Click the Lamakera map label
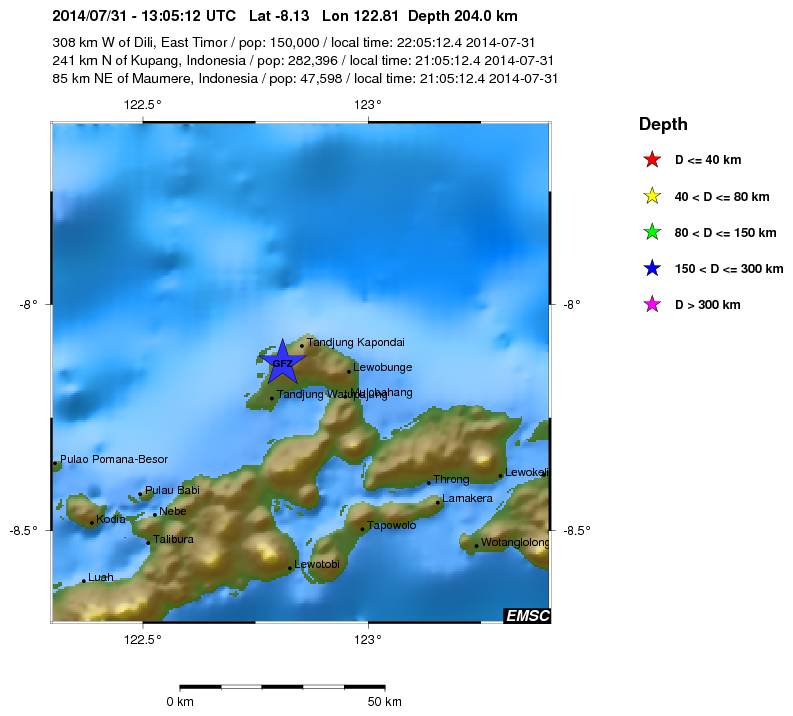 [x=467, y=499]
